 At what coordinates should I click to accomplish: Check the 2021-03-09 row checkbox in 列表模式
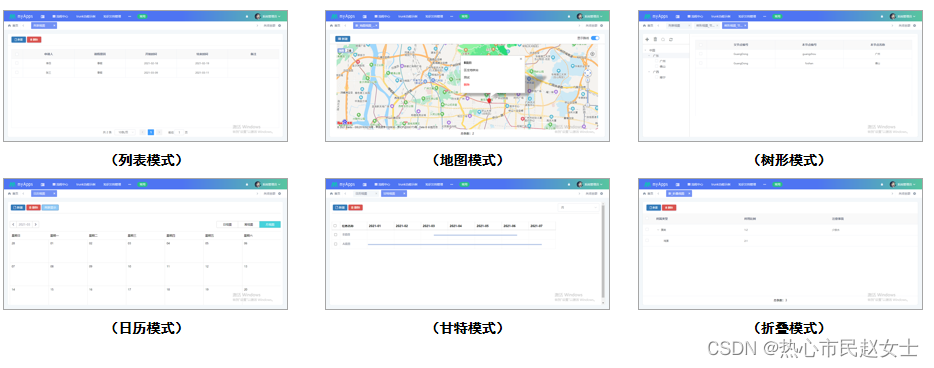coord(17,72)
